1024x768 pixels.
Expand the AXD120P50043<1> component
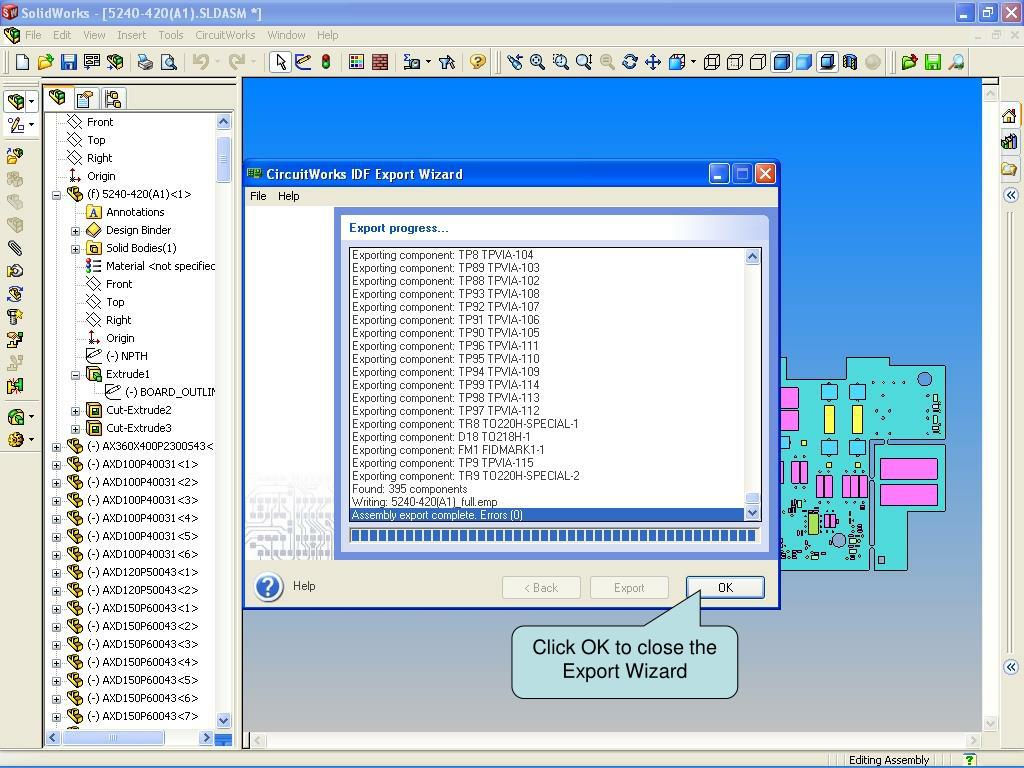tap(57, 573)
